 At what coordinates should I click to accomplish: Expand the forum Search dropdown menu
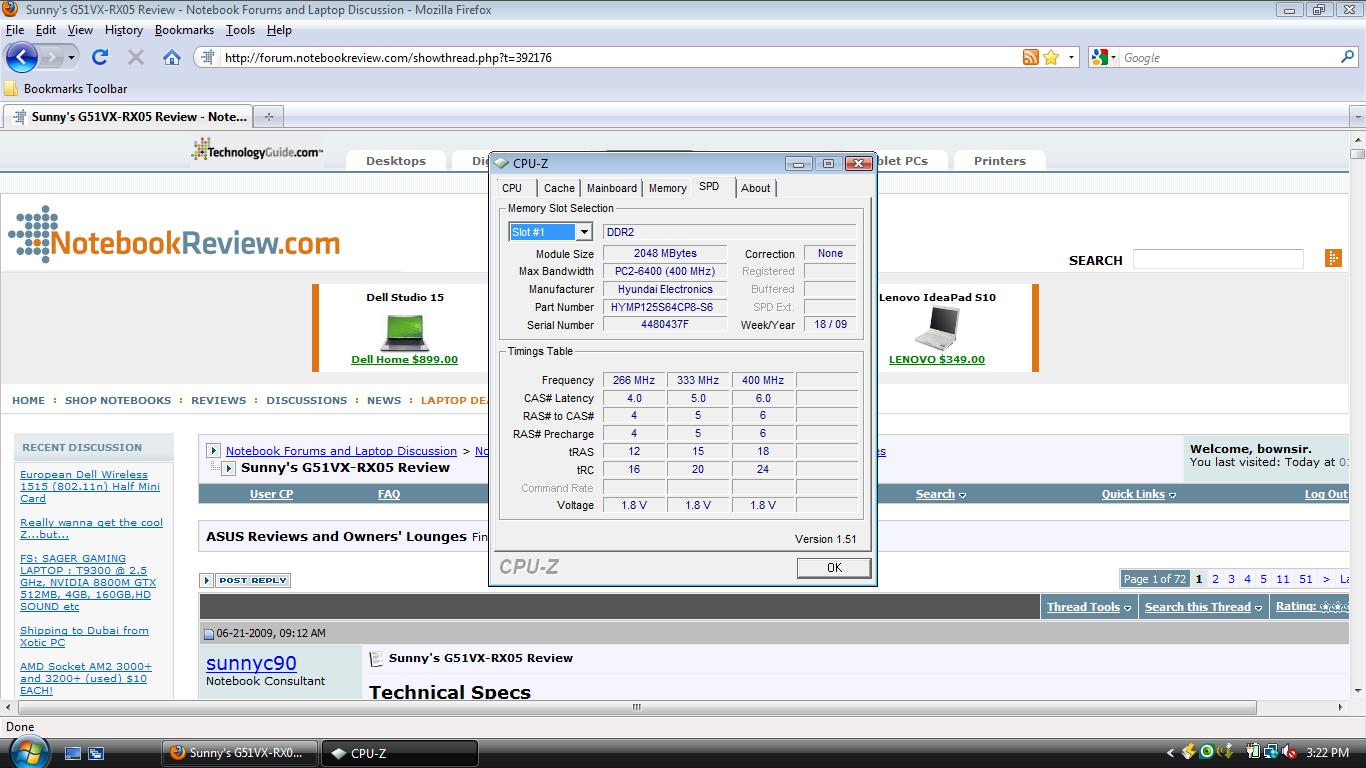coord(941,494)
